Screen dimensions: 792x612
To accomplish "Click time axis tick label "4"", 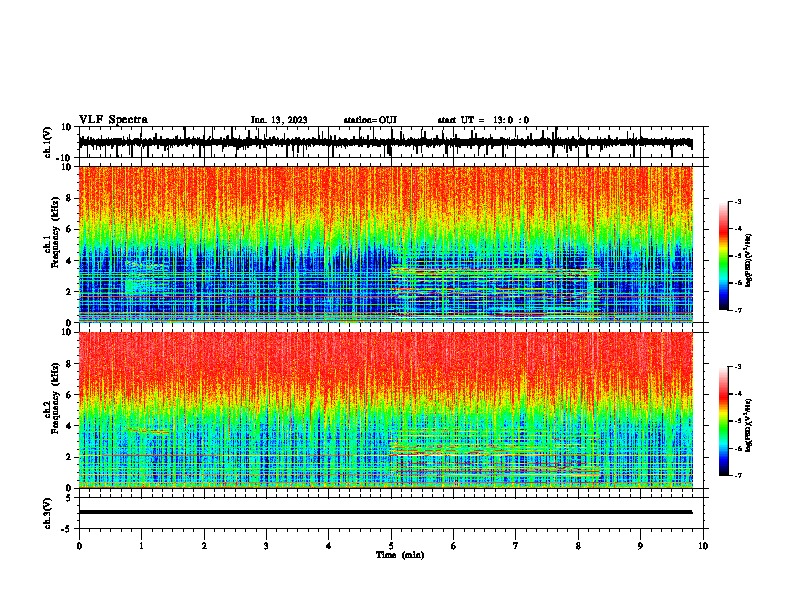I will click(x=328, y=546).
